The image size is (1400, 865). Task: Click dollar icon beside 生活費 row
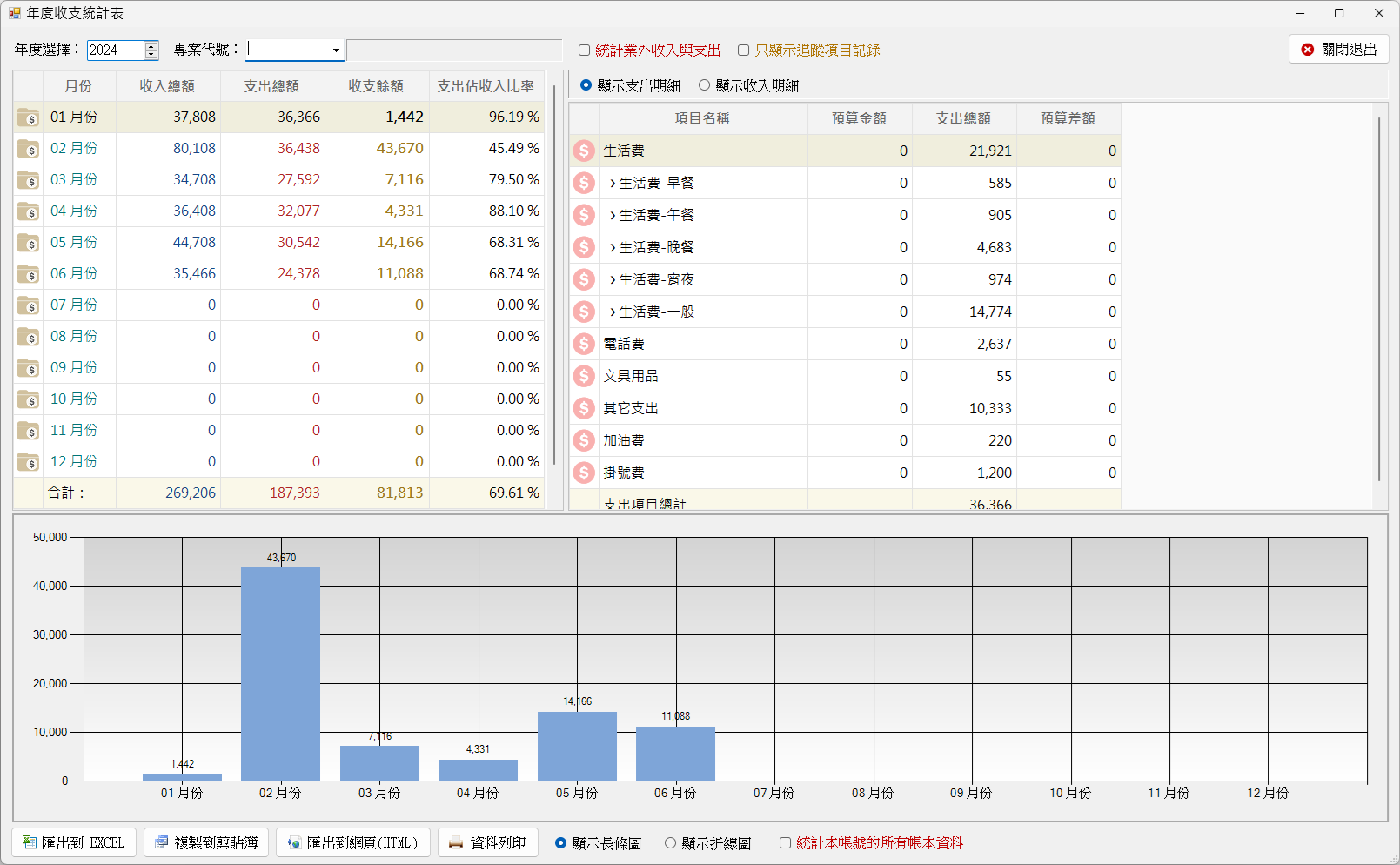click(584, 151)
